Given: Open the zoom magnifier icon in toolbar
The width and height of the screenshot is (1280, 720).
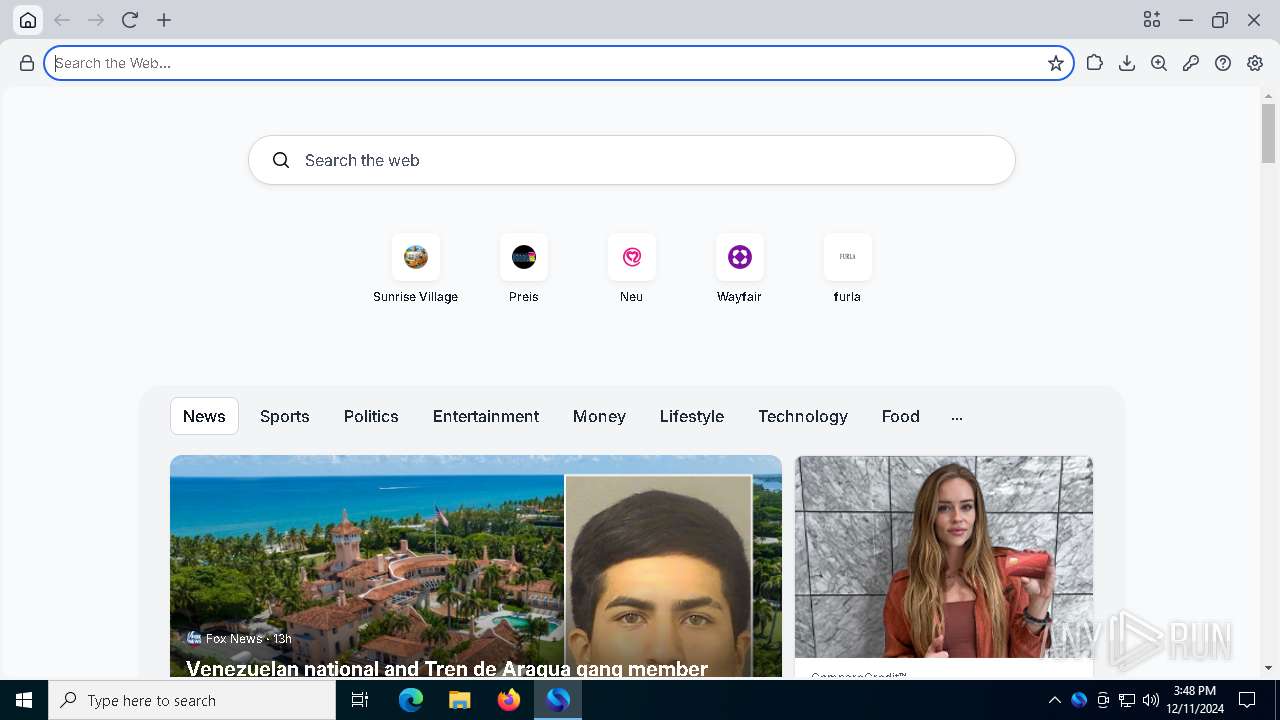Looking at the screenshot, I should click(1159, 63).
